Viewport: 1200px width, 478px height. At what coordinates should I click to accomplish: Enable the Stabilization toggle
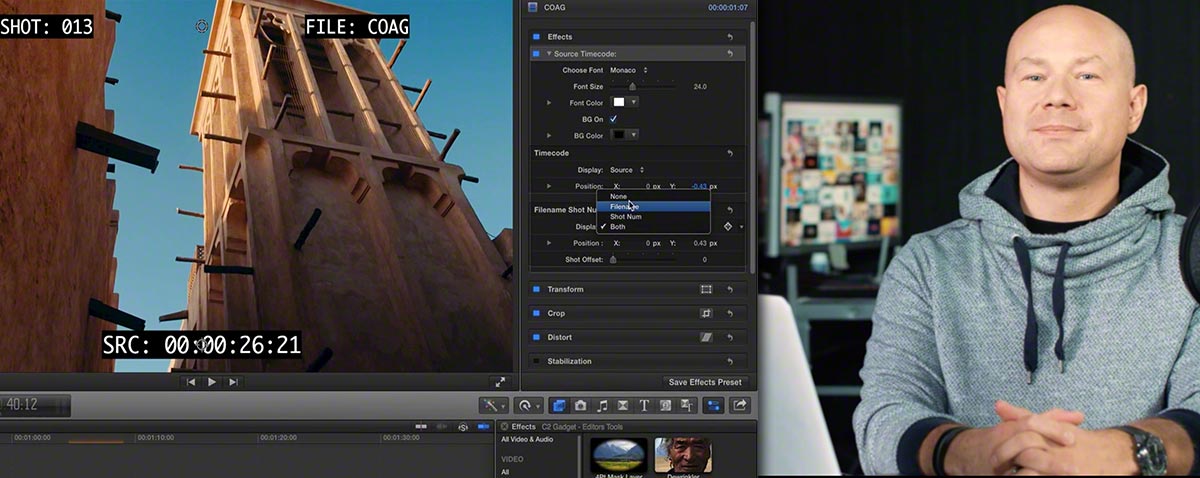point(536,361)
